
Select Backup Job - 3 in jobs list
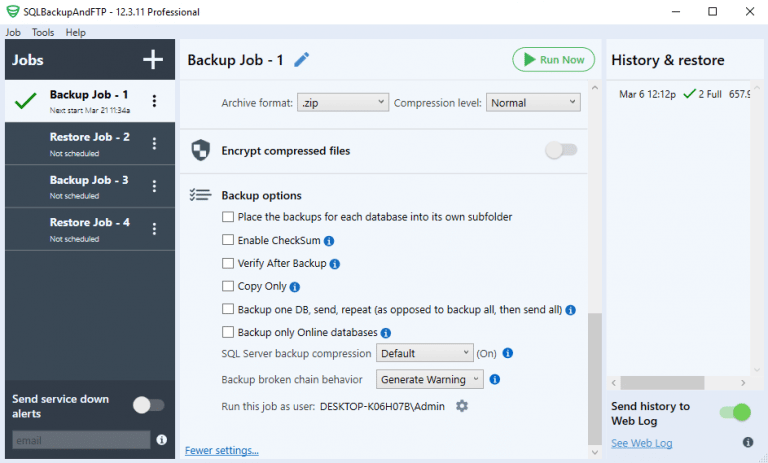pos(90,186)
